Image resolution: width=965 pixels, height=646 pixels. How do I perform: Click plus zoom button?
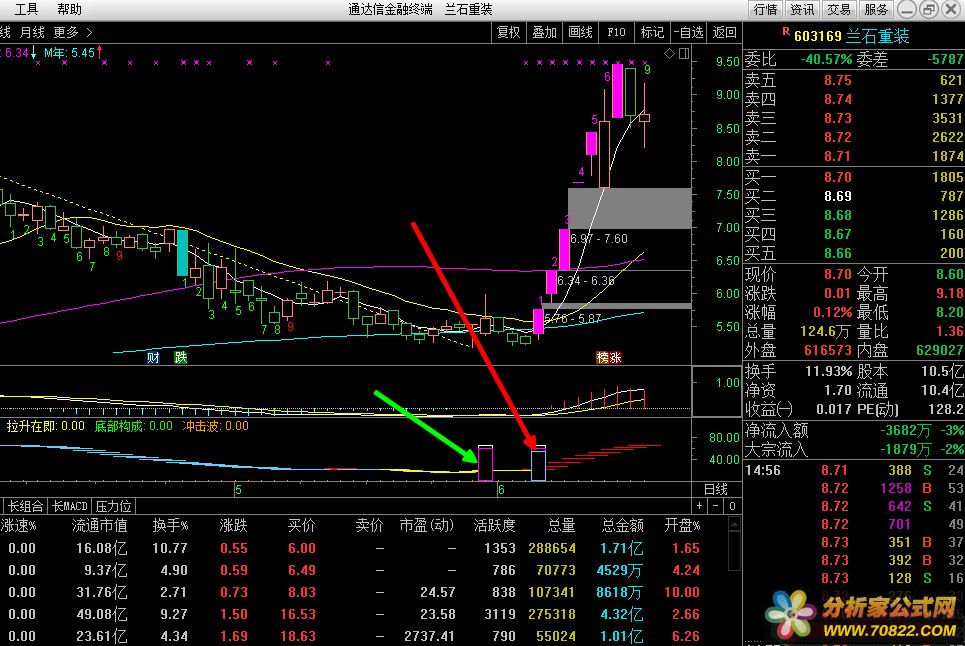pos(700,506)
